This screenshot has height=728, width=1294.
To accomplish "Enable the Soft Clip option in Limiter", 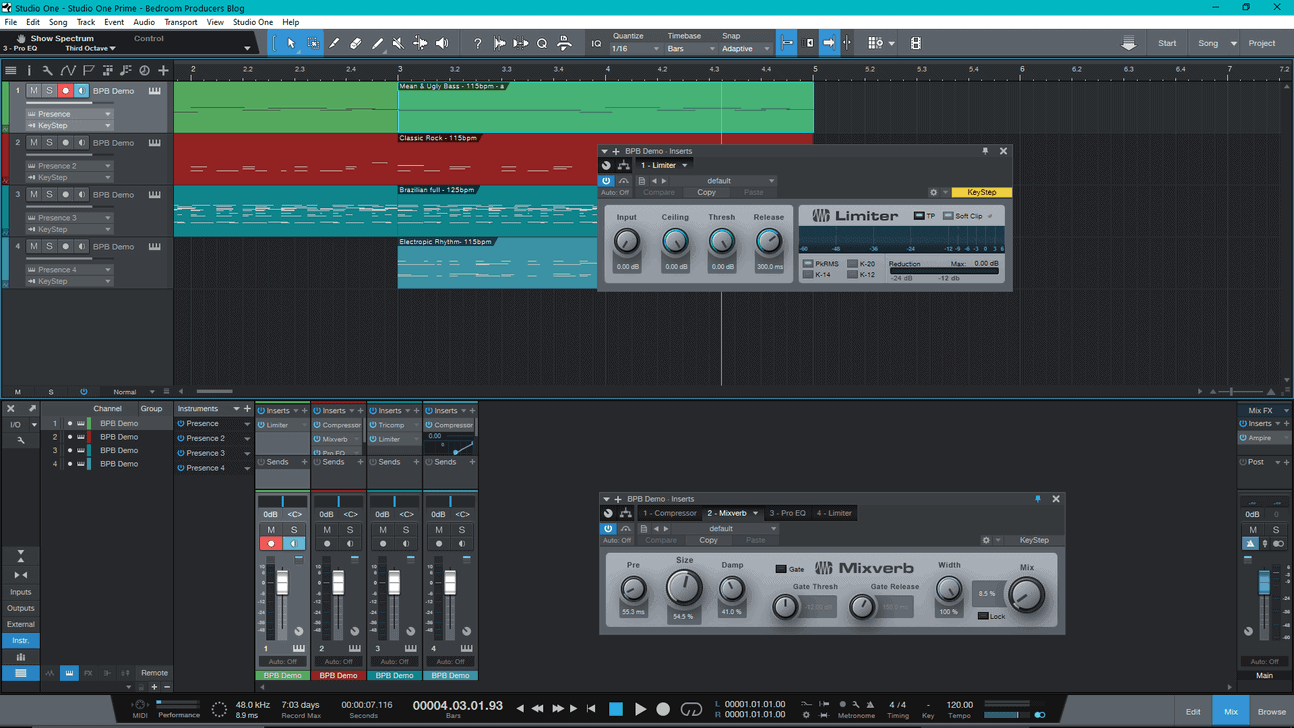I will click(x=948, y=216).
